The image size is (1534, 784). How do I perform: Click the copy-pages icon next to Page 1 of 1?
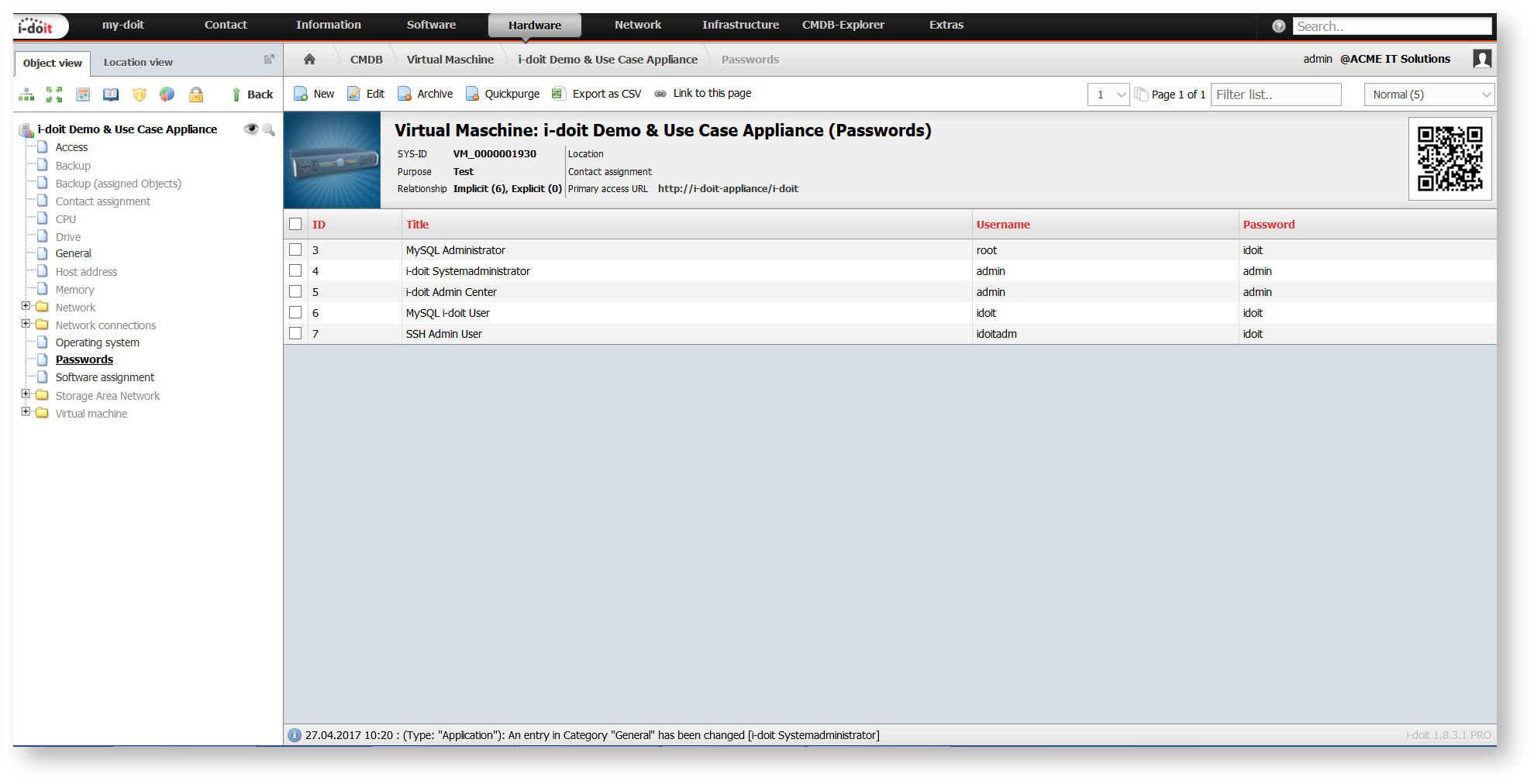pos(1141,94)
